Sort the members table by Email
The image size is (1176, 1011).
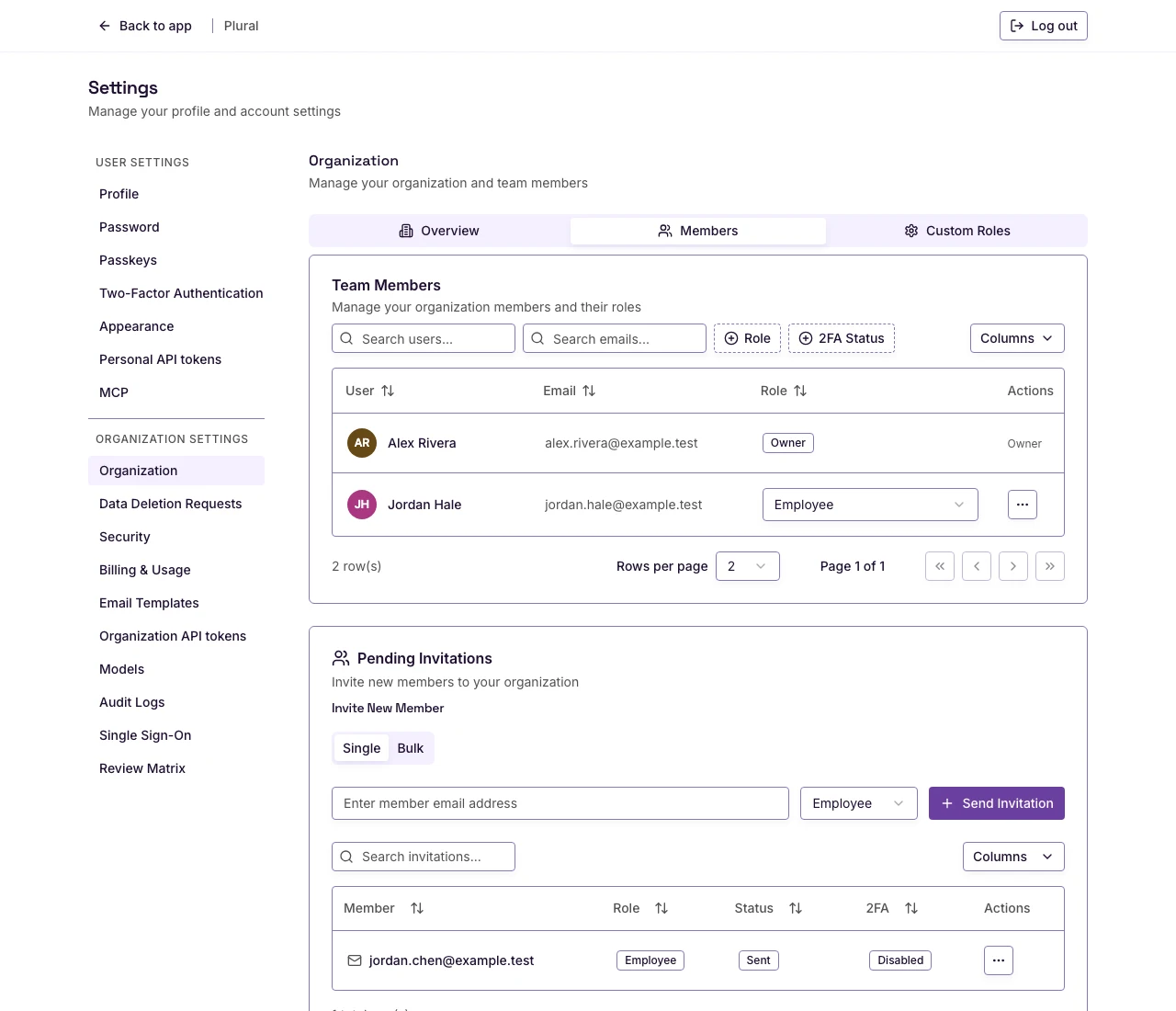click(x=589, y=391)
